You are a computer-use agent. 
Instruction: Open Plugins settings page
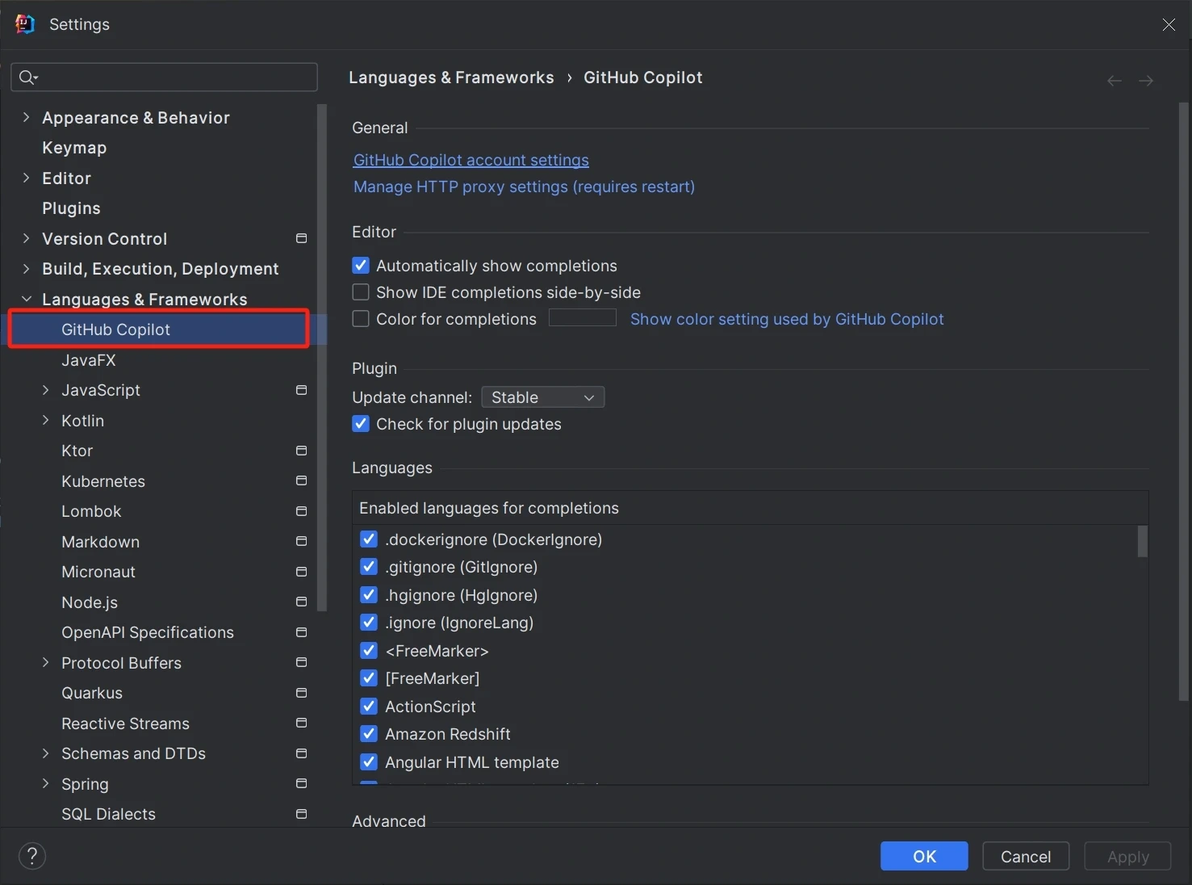pos(71,208)
